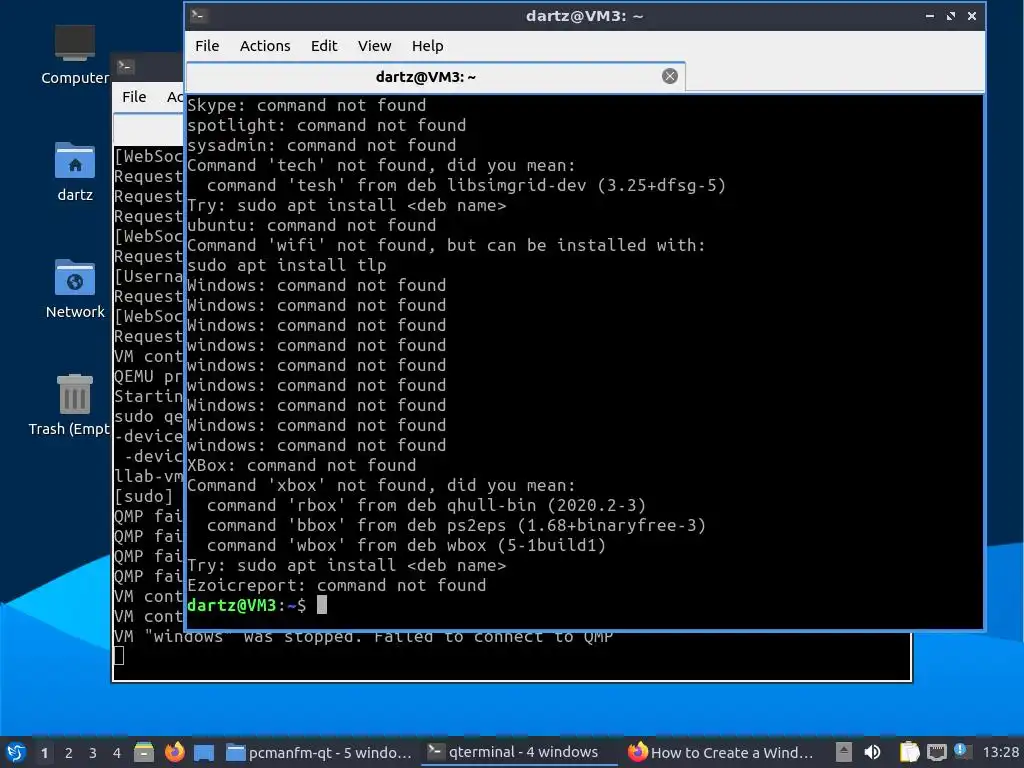The height and width of the screenshot is (768, 1024).
Task: Click the 'Ezoicreport: command not found' line
Action: 336,585
